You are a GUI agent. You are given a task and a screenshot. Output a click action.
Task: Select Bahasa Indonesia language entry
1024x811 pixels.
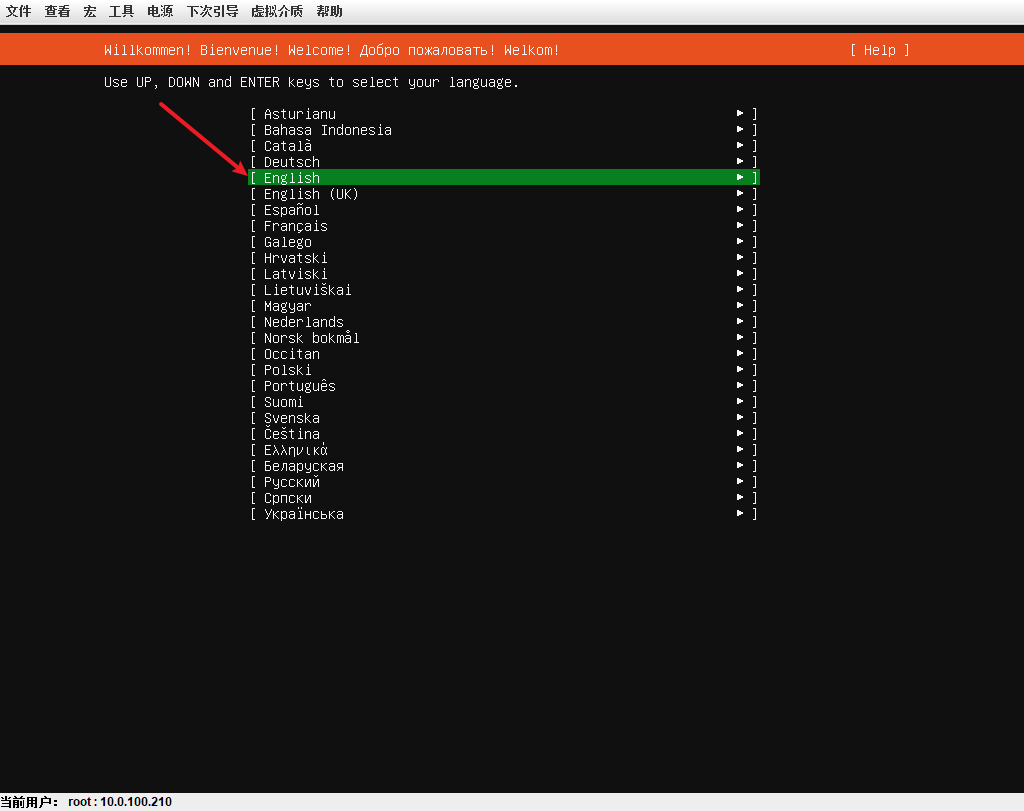504,130
